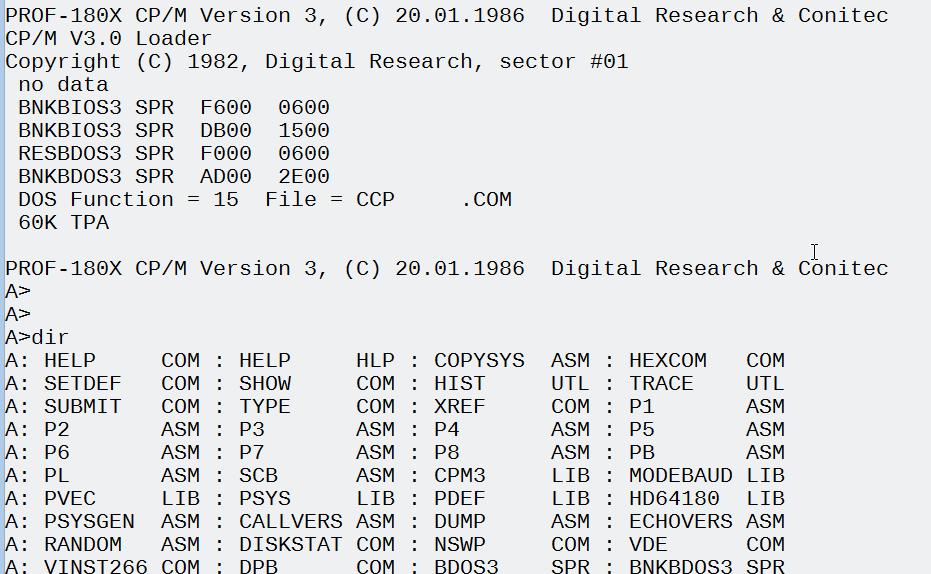Screen dimensions: 931x574
Task: Click the '60K TPA' text line
Action: 63,223
